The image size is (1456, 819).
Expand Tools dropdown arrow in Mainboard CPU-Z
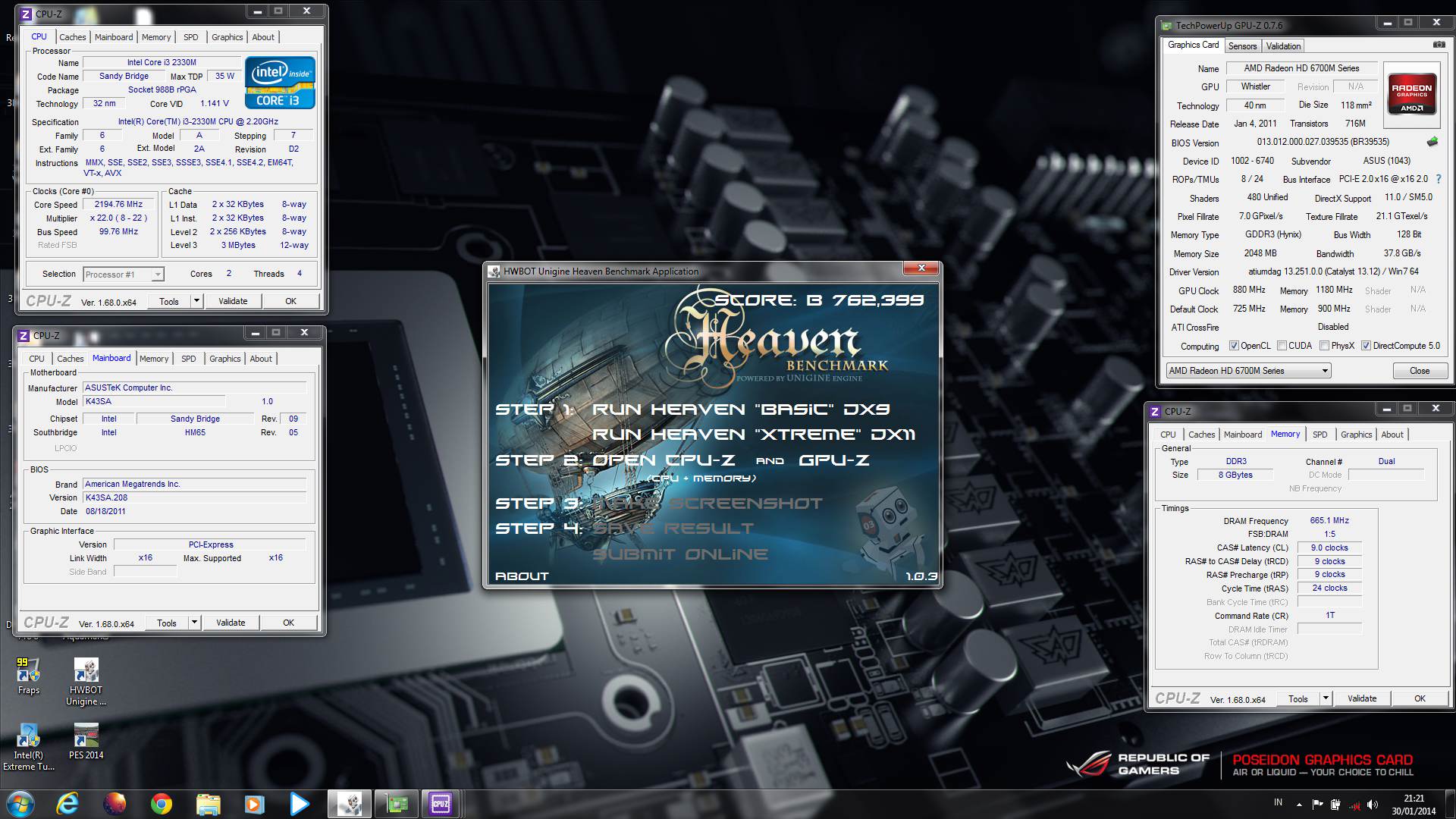(194, 623)
